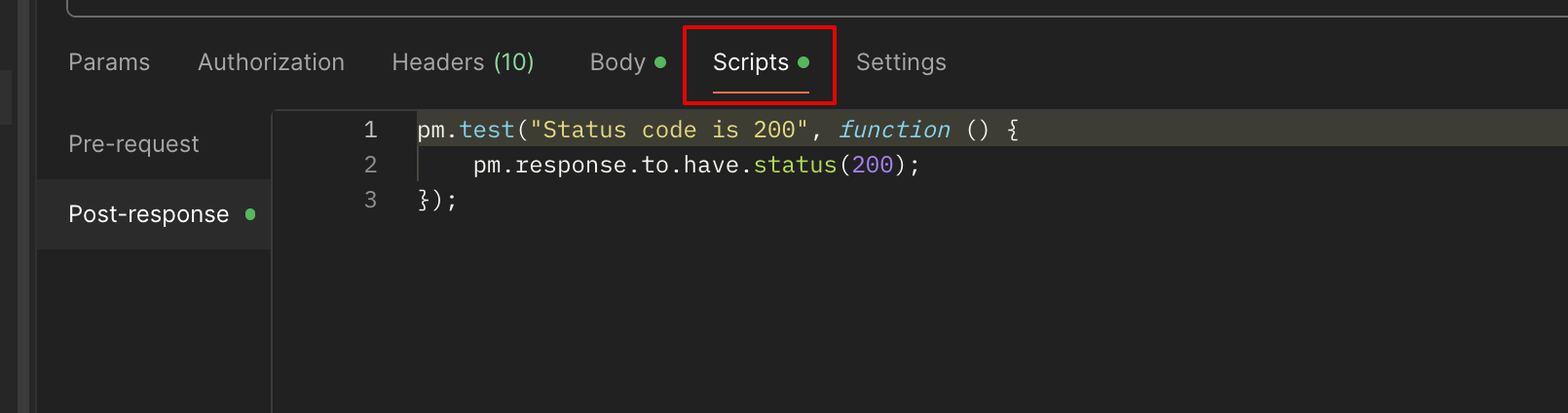Click the green dot beside Body
This screenshot has height=413, width=1568.
[x=660, y=62]
